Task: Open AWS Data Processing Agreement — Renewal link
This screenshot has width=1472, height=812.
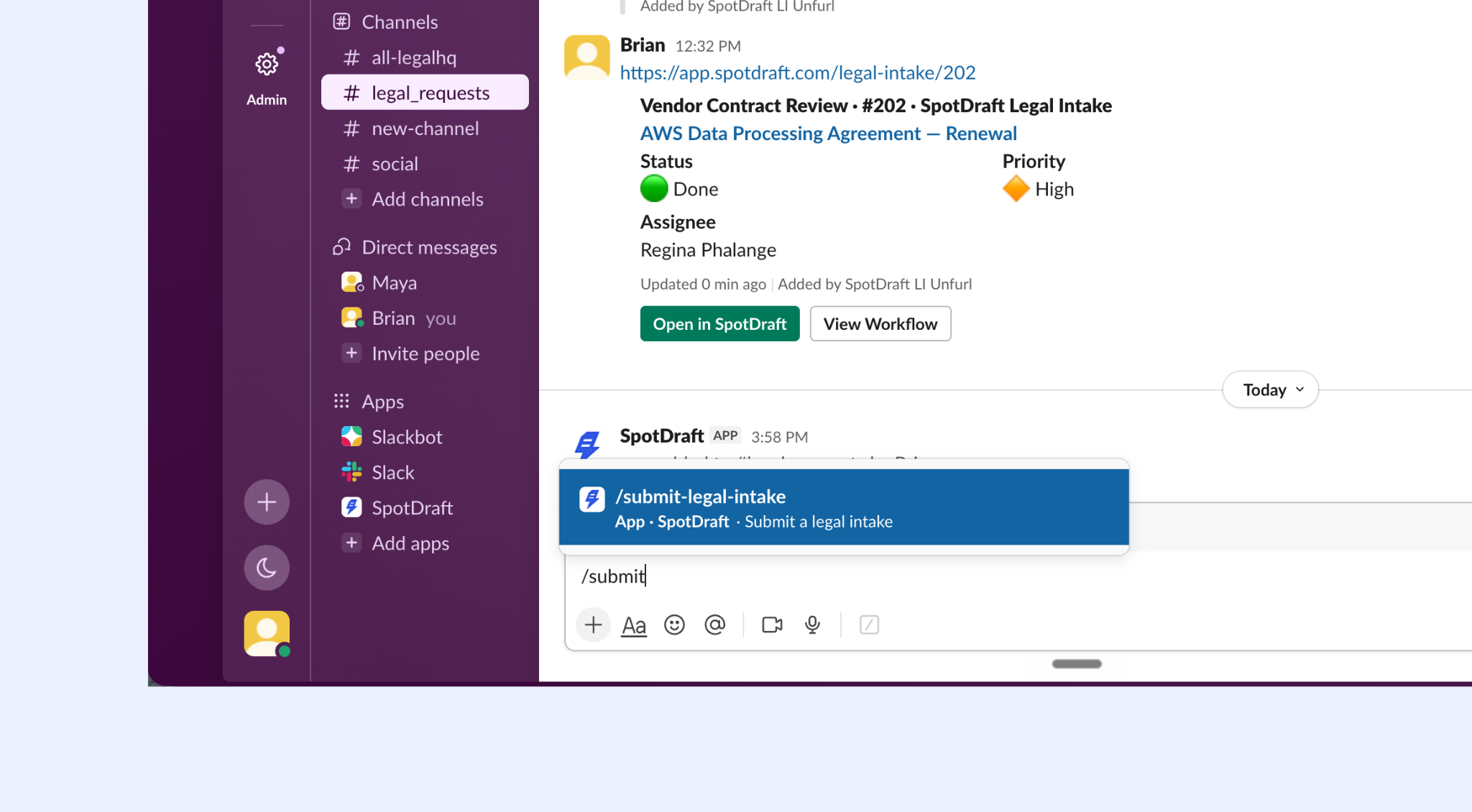Action: (x=828, y=134)
